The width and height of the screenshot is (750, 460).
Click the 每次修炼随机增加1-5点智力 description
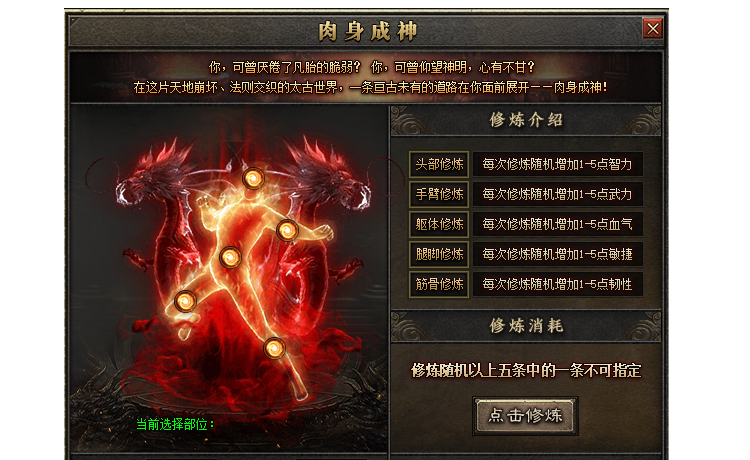tap(558, 165)
